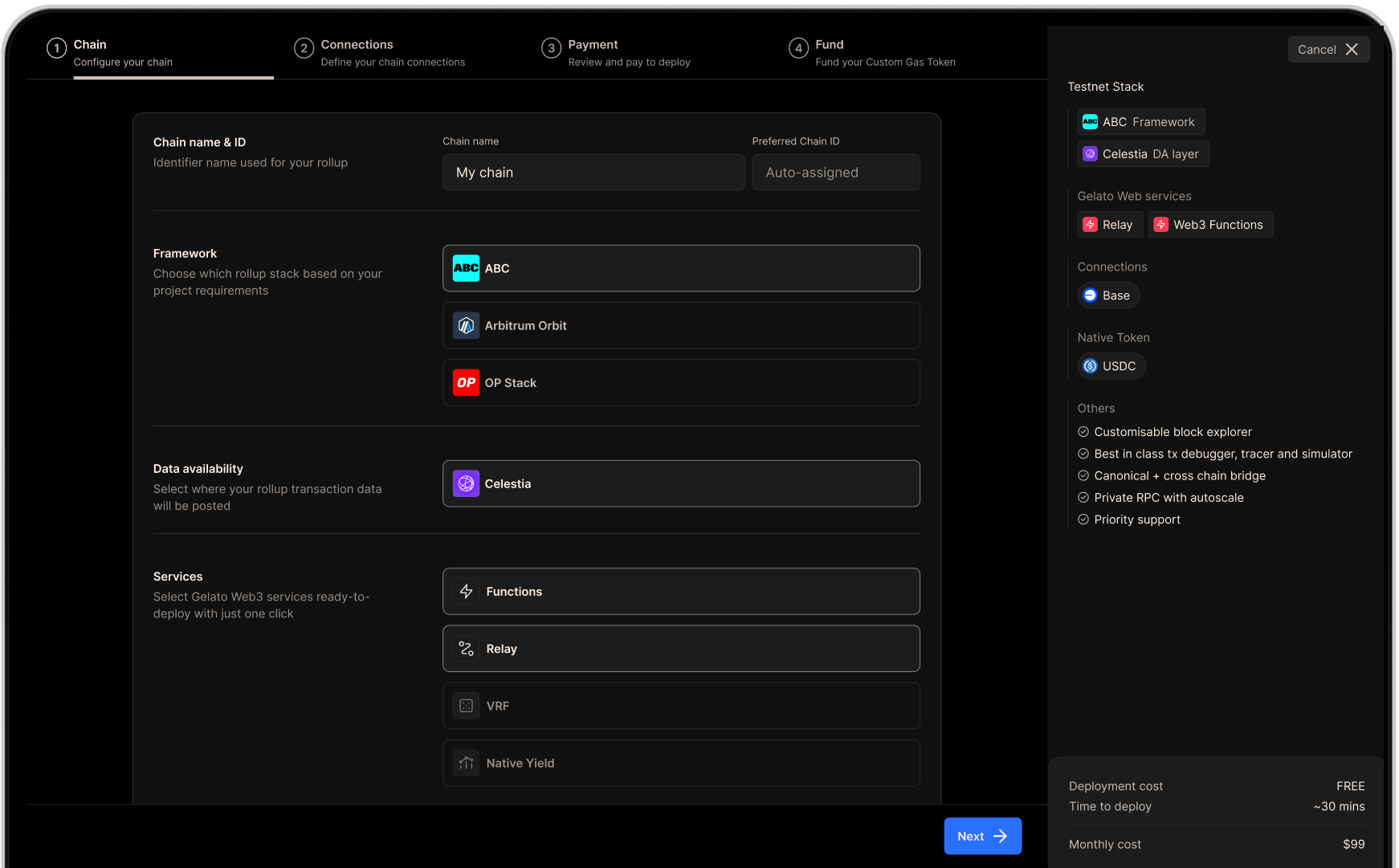Click checkmark icon beside Best in class tx debugger
Screen dimensions: 1399x868
pyautogui.click(x=1083, y=454)
